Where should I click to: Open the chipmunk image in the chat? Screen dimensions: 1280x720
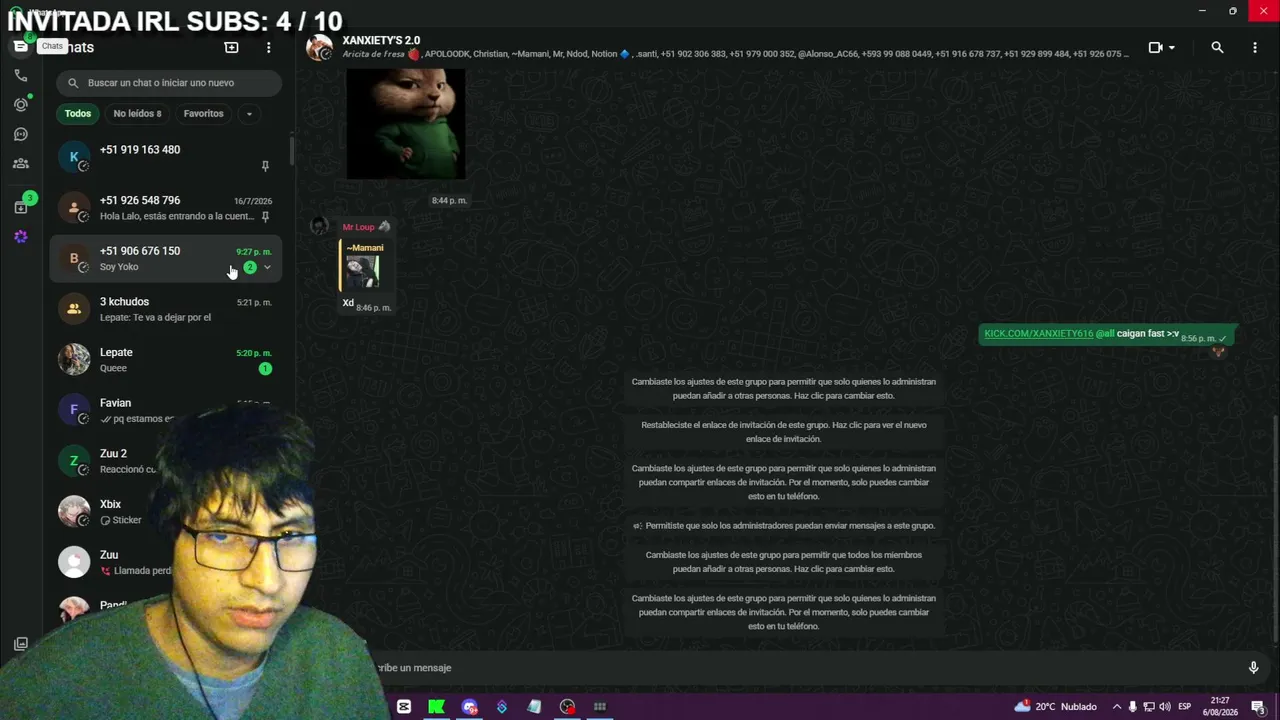click(406, 124)
